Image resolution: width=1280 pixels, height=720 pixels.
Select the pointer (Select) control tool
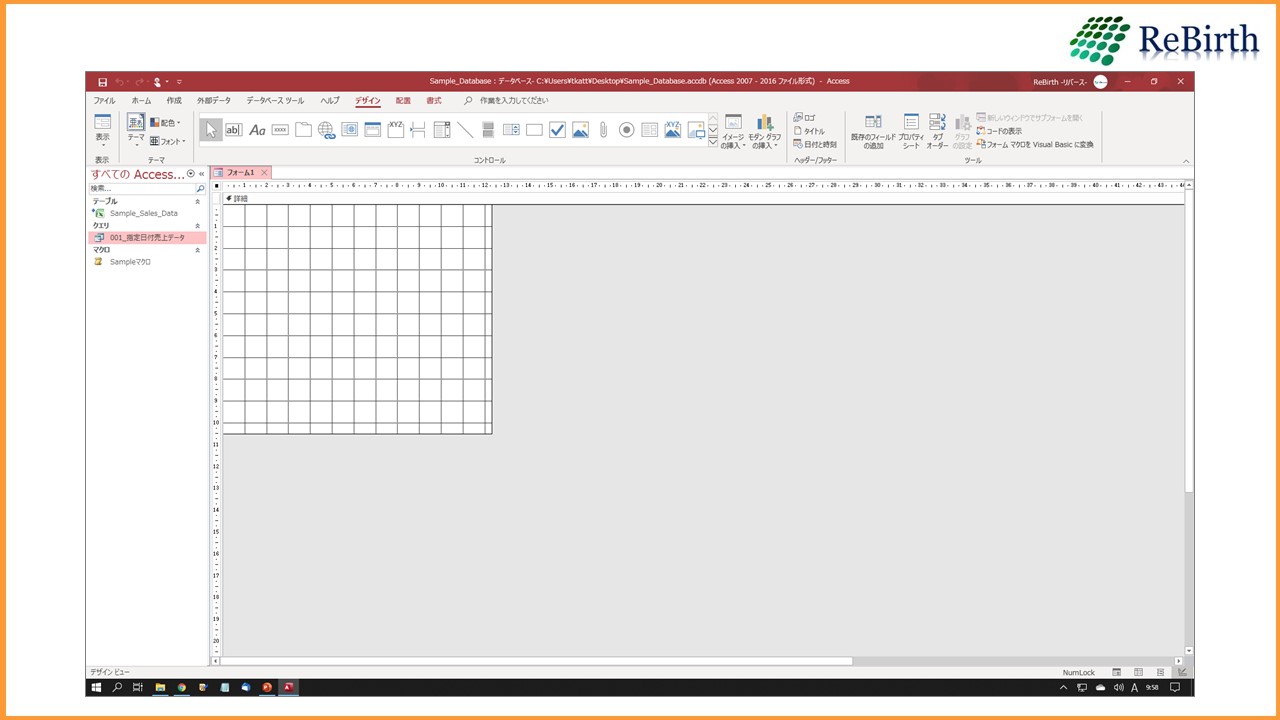coord(211,130)
